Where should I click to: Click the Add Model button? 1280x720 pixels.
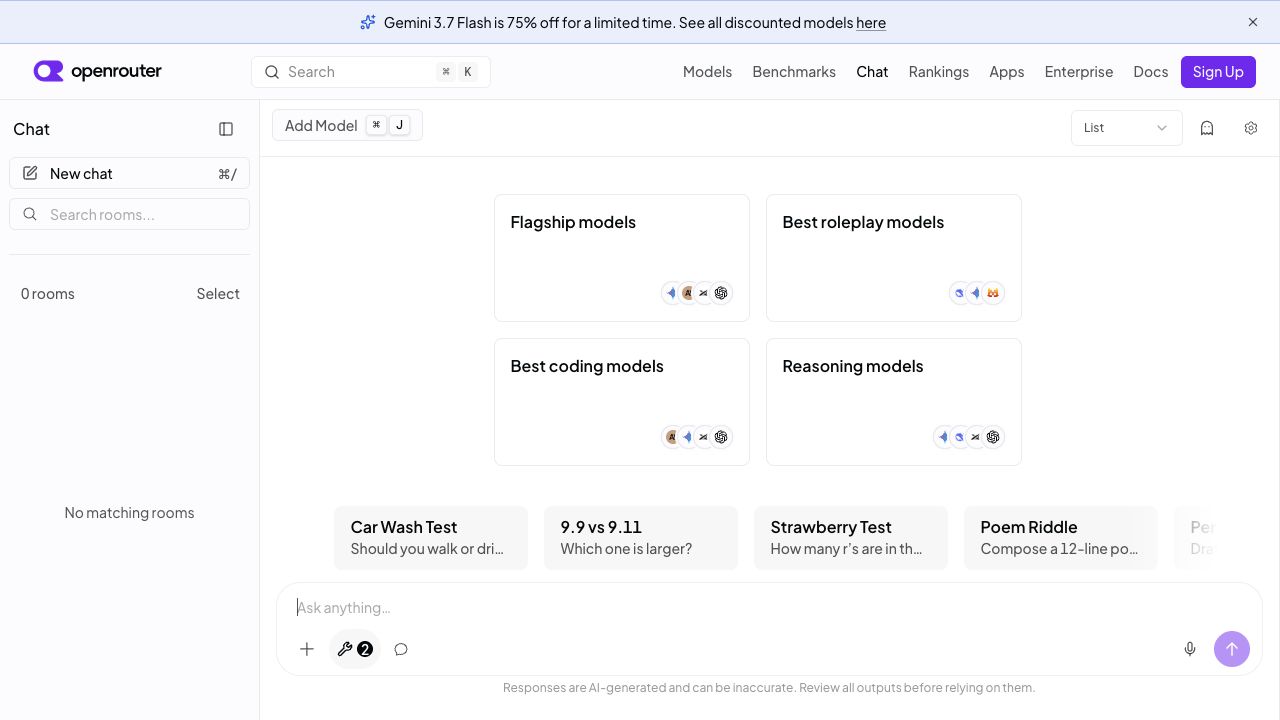pyautogui.click(x=347, y=125)
